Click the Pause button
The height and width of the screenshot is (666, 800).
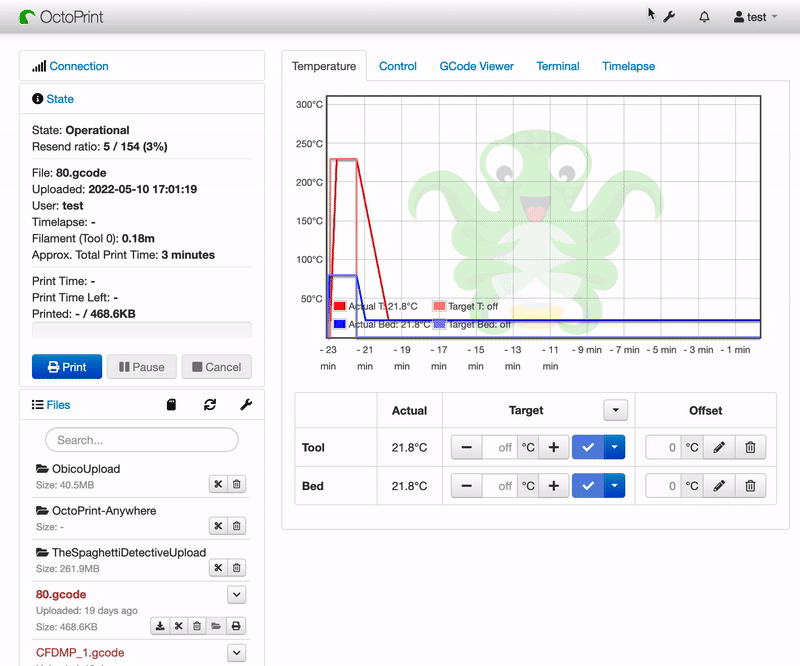pos(142,367)
